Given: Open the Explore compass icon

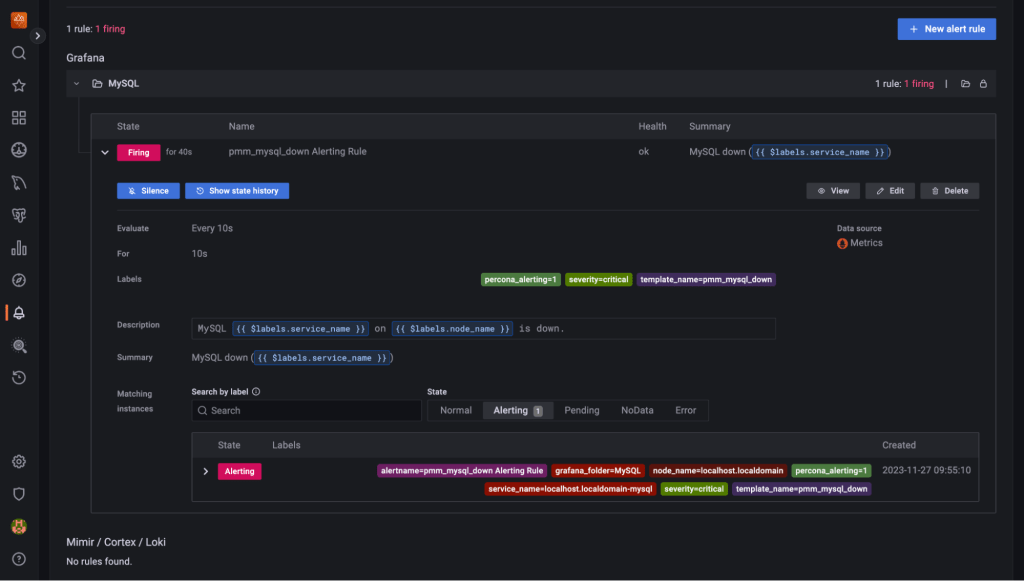Looking at the screenshot, I should [x=18, y=280].
